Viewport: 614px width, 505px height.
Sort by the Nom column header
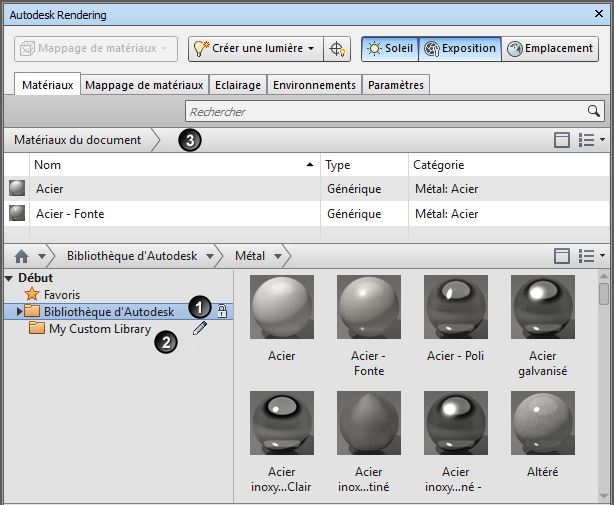point(175,165)
